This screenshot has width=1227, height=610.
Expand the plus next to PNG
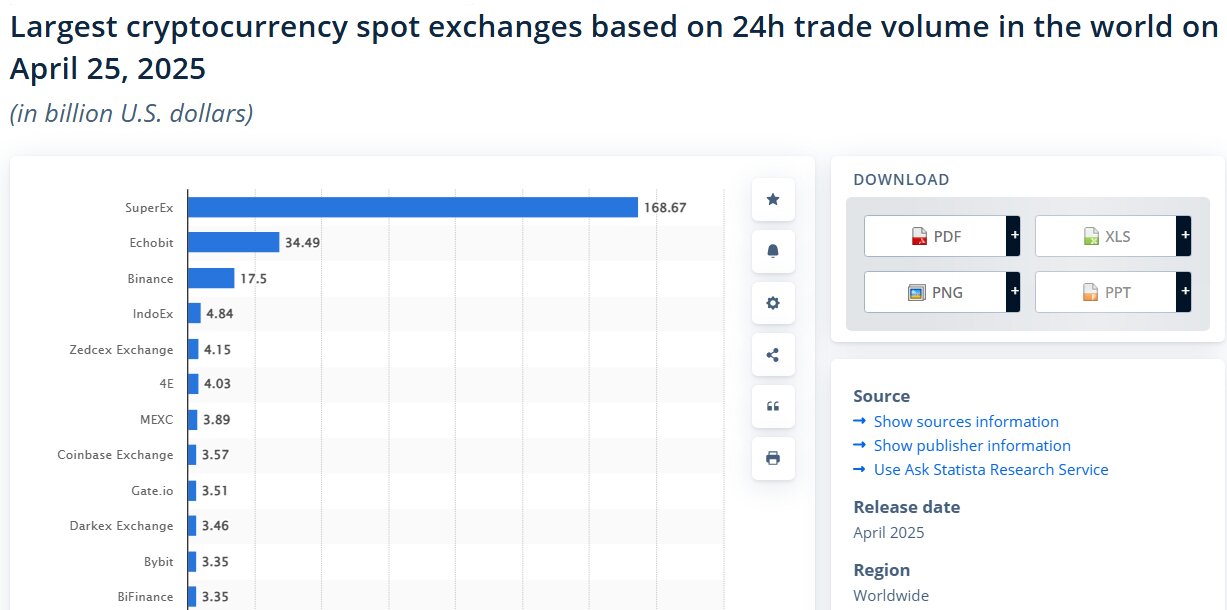coord(1014,292)
